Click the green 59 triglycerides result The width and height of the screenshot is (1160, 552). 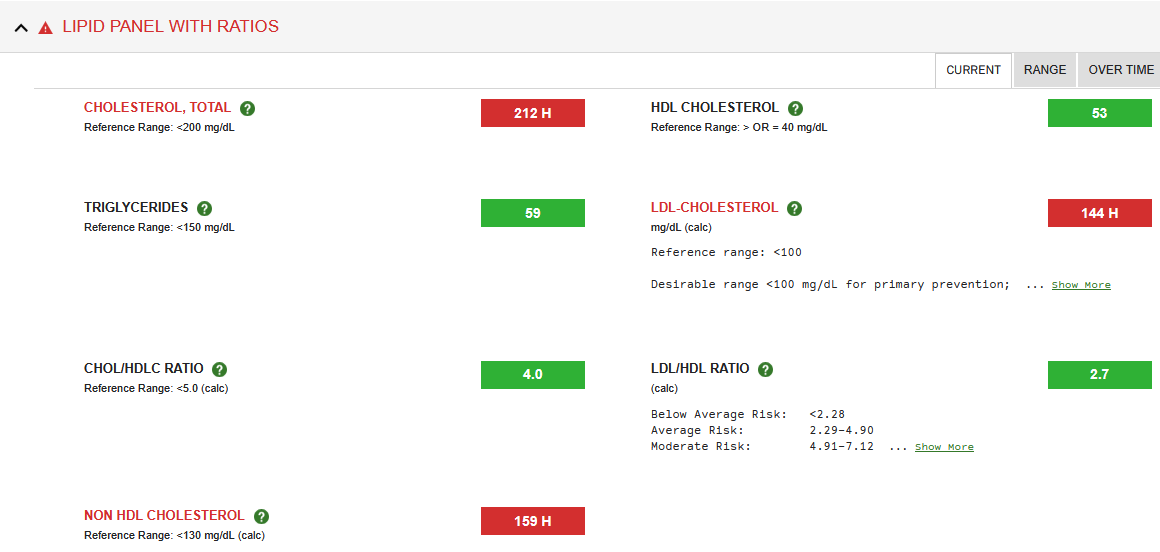pyautogui.click(x=532, y=213)
